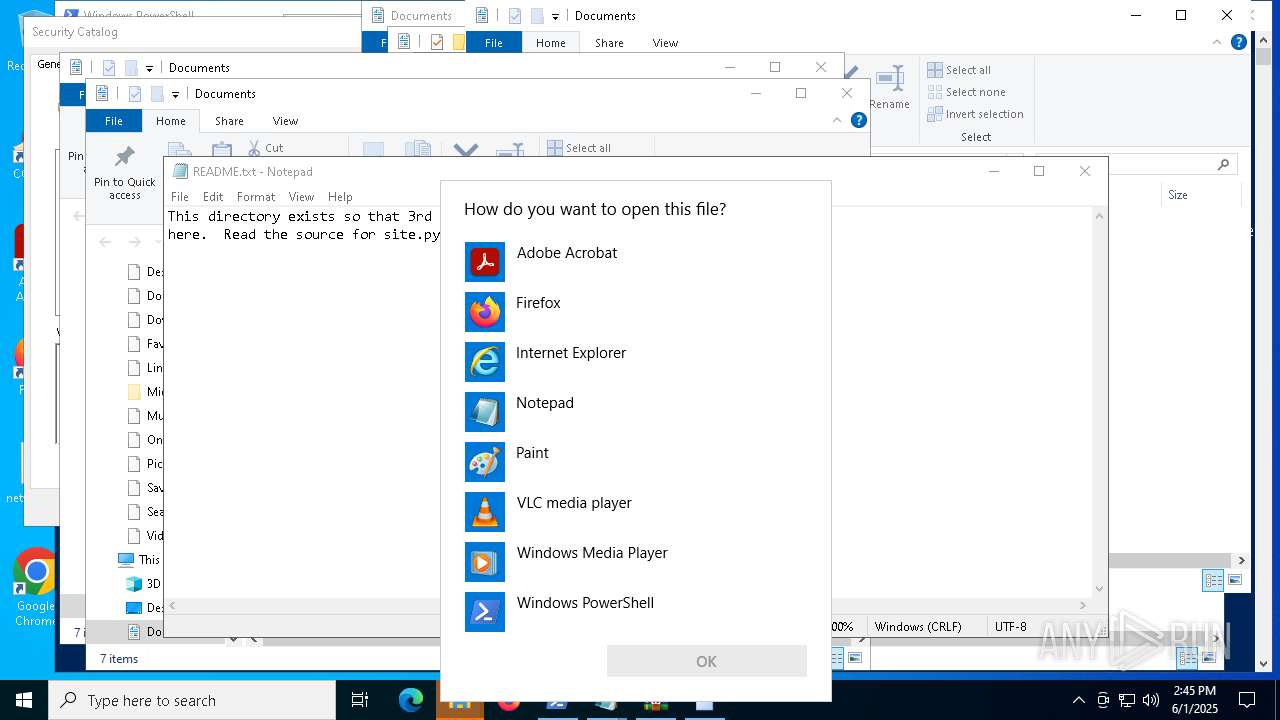
Task: Choose Adobe Acrobat to open the file
Action: [x=636, y=262]
